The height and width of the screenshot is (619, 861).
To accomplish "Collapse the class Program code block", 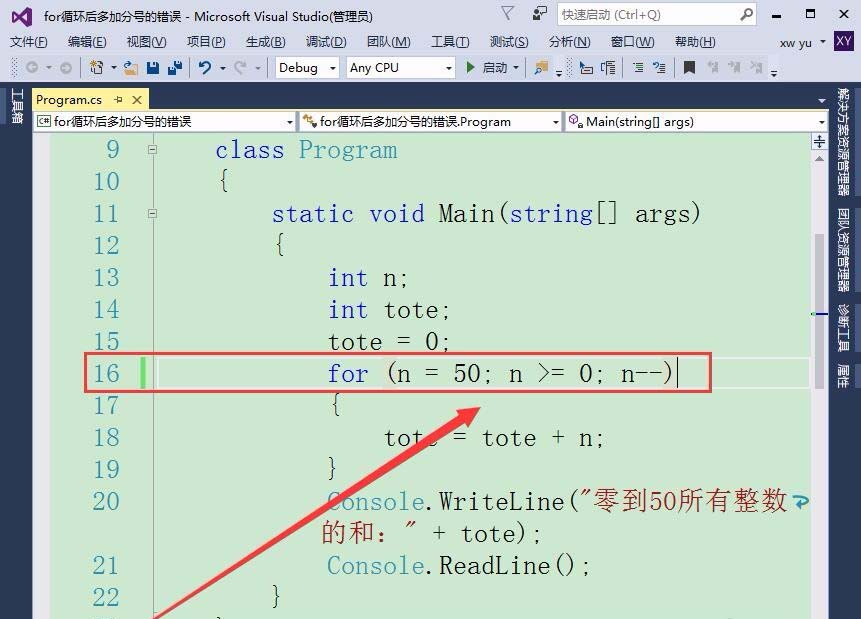I will (153, 149).
